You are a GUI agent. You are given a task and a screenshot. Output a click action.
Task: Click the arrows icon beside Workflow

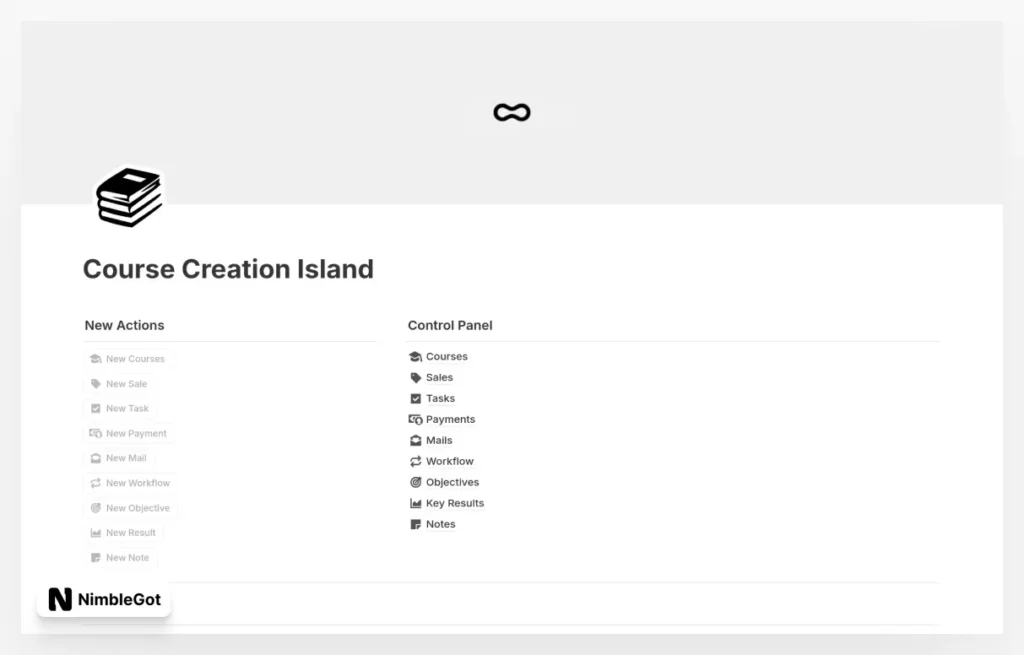(x=416, y=462)
